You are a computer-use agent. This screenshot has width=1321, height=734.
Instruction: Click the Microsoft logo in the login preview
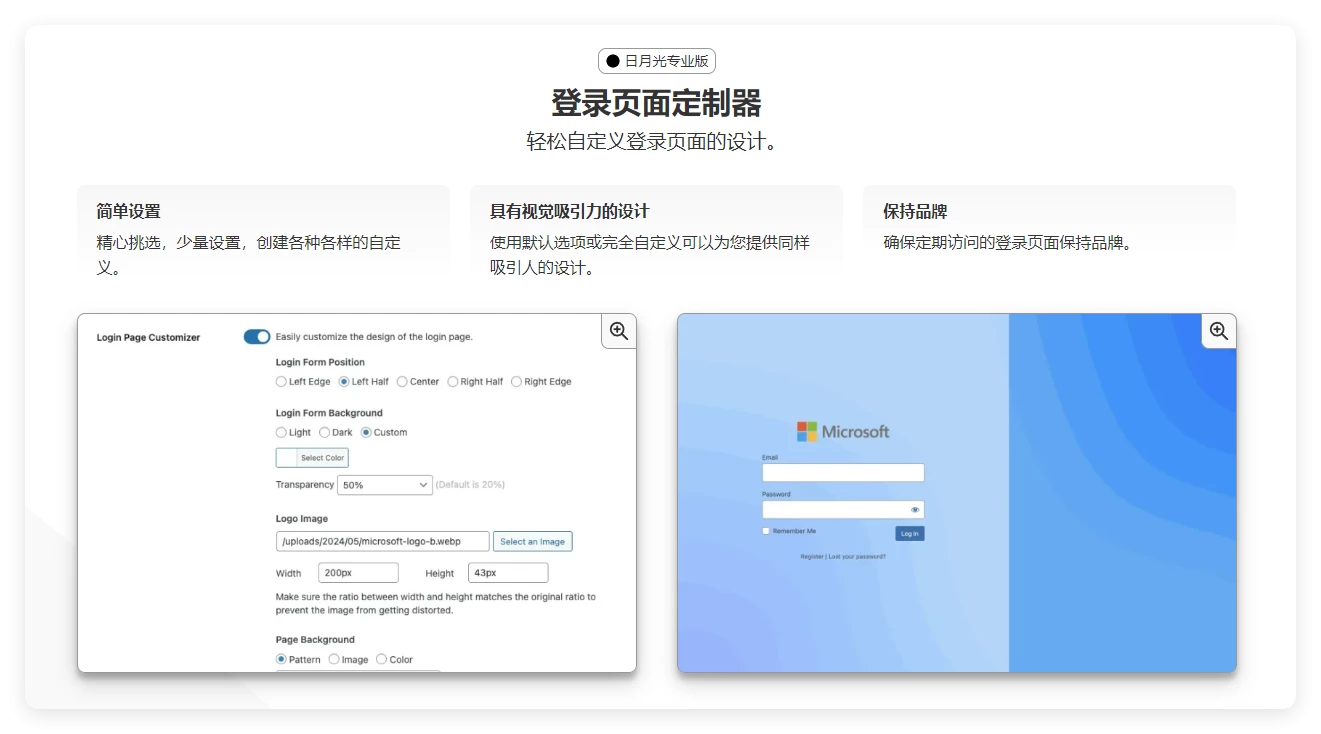(843, 431)
